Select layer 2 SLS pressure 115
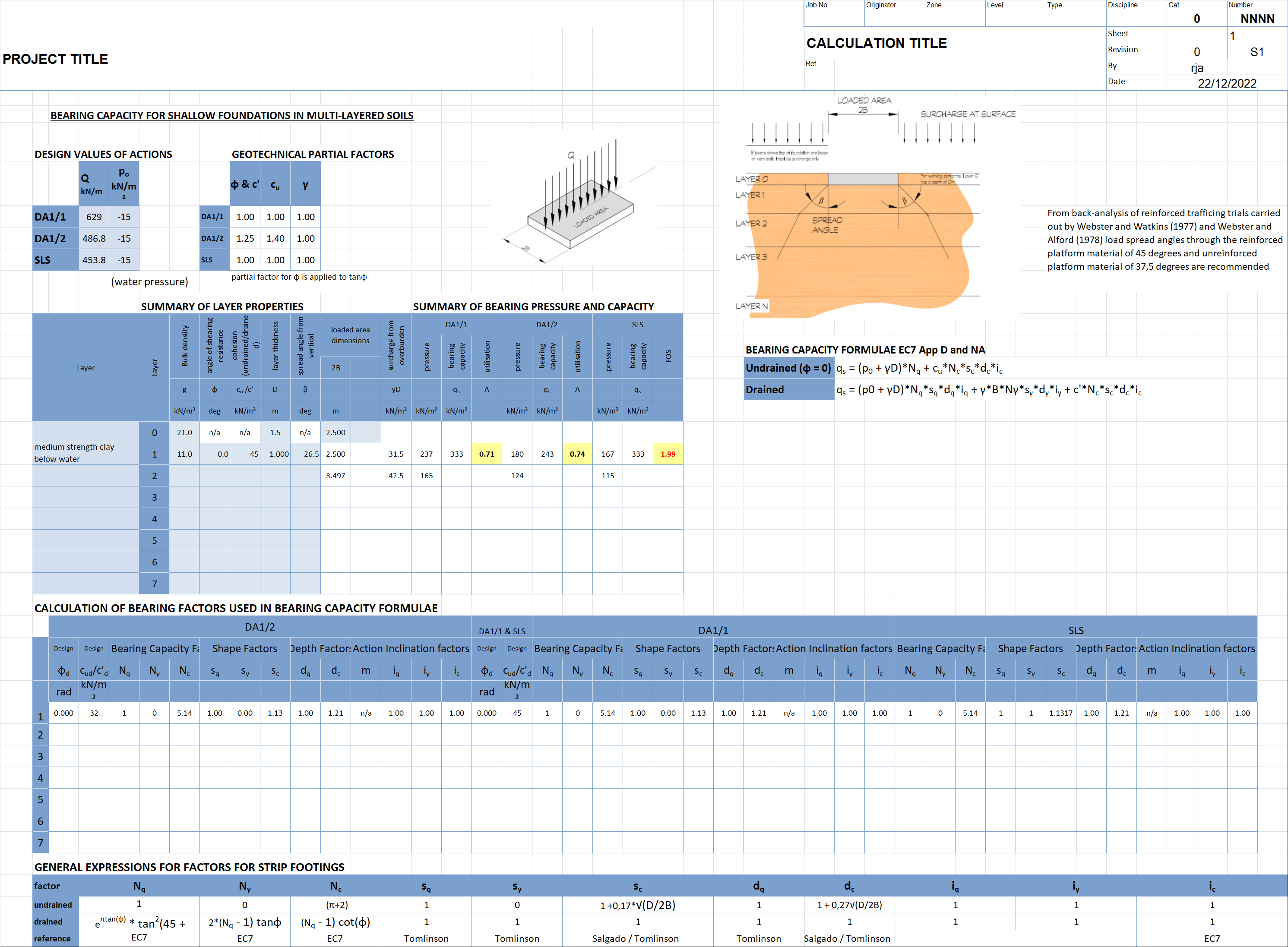Image resolution: width=1288 pixels, height=947 pixels. 608,475
